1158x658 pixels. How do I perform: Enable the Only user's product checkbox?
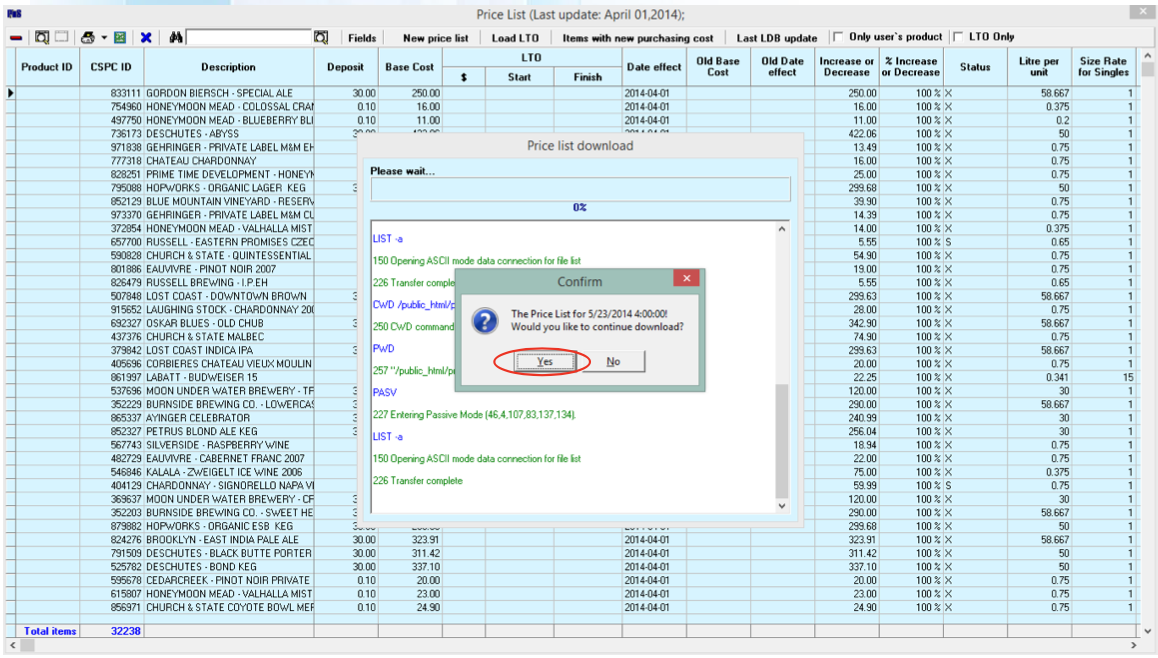tap(838, 36)
